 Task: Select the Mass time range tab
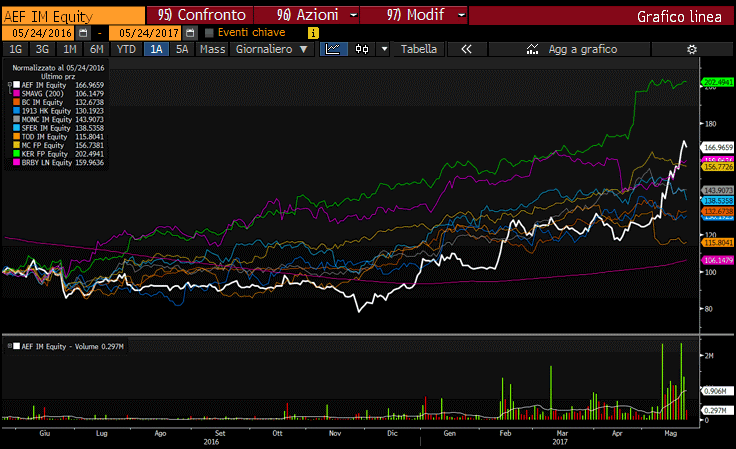[x=213, y=49]
